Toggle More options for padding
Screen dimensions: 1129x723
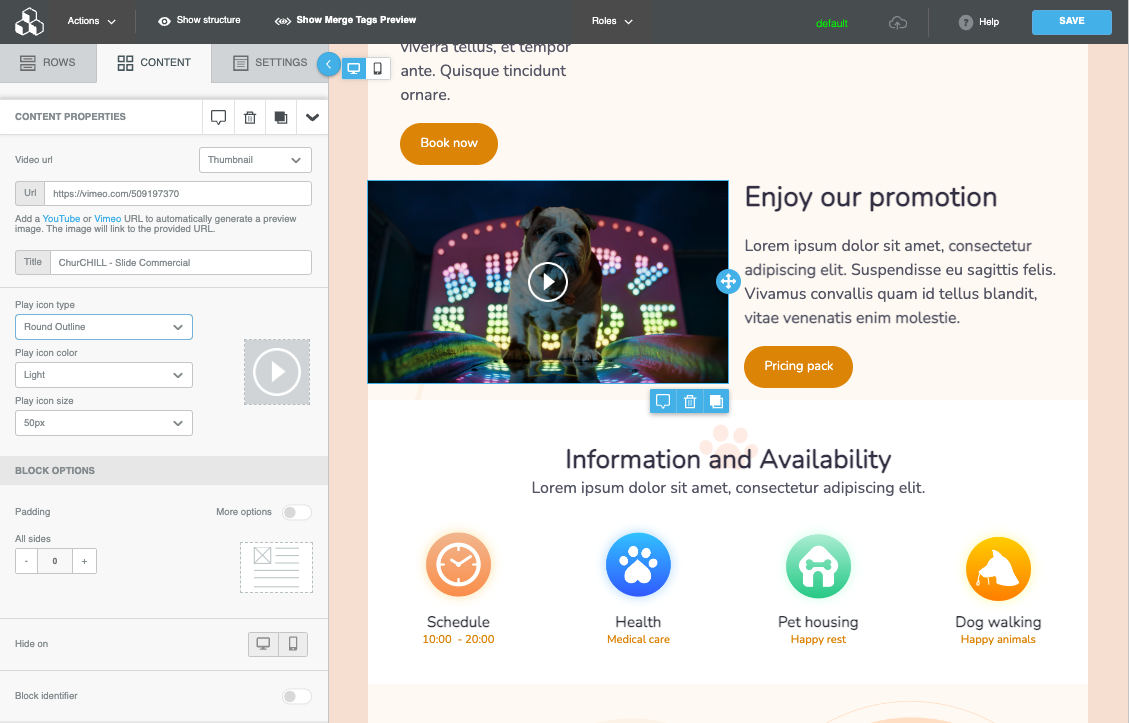pyautogui.click(x=296, y=512)
